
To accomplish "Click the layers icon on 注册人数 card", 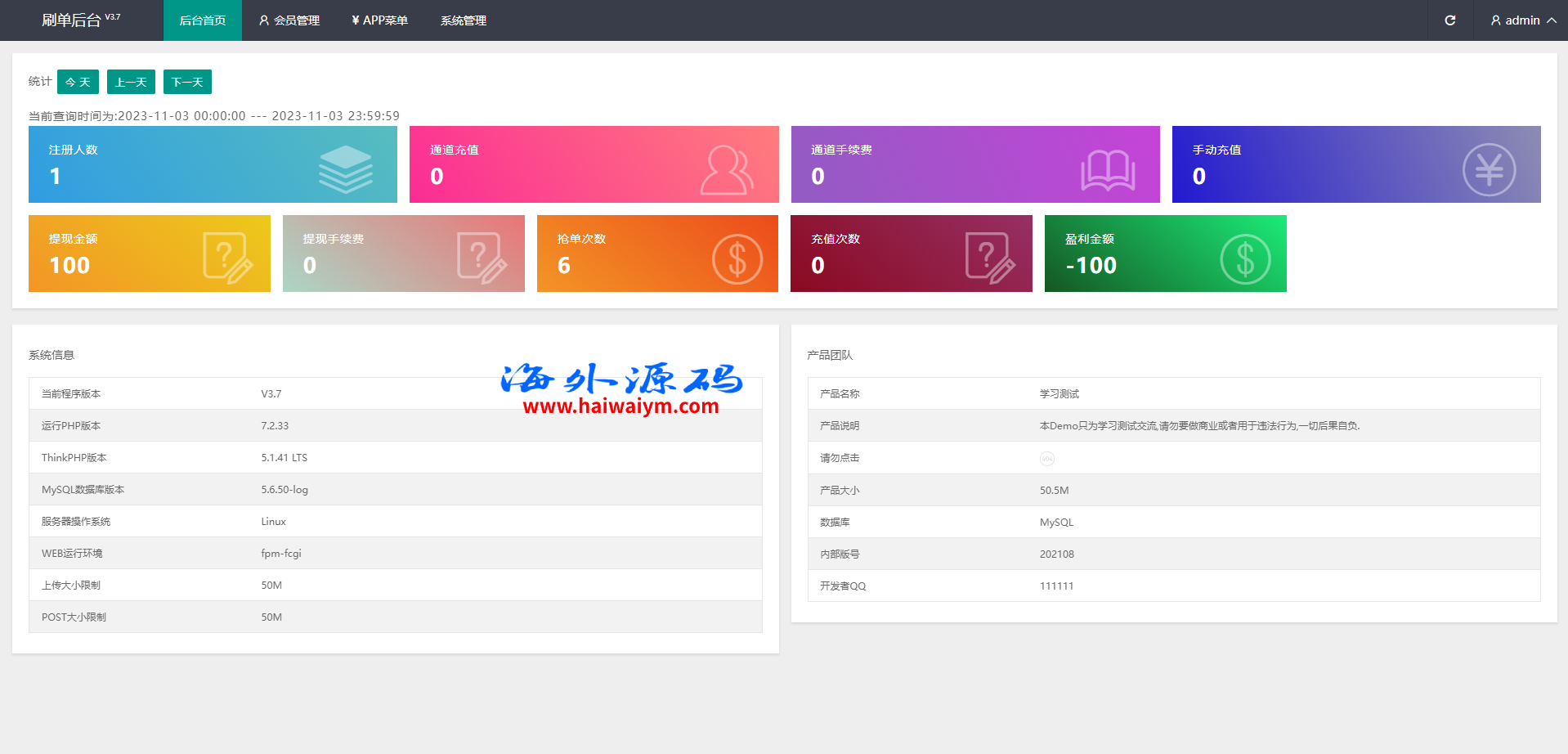I will [x=345, y=168].
